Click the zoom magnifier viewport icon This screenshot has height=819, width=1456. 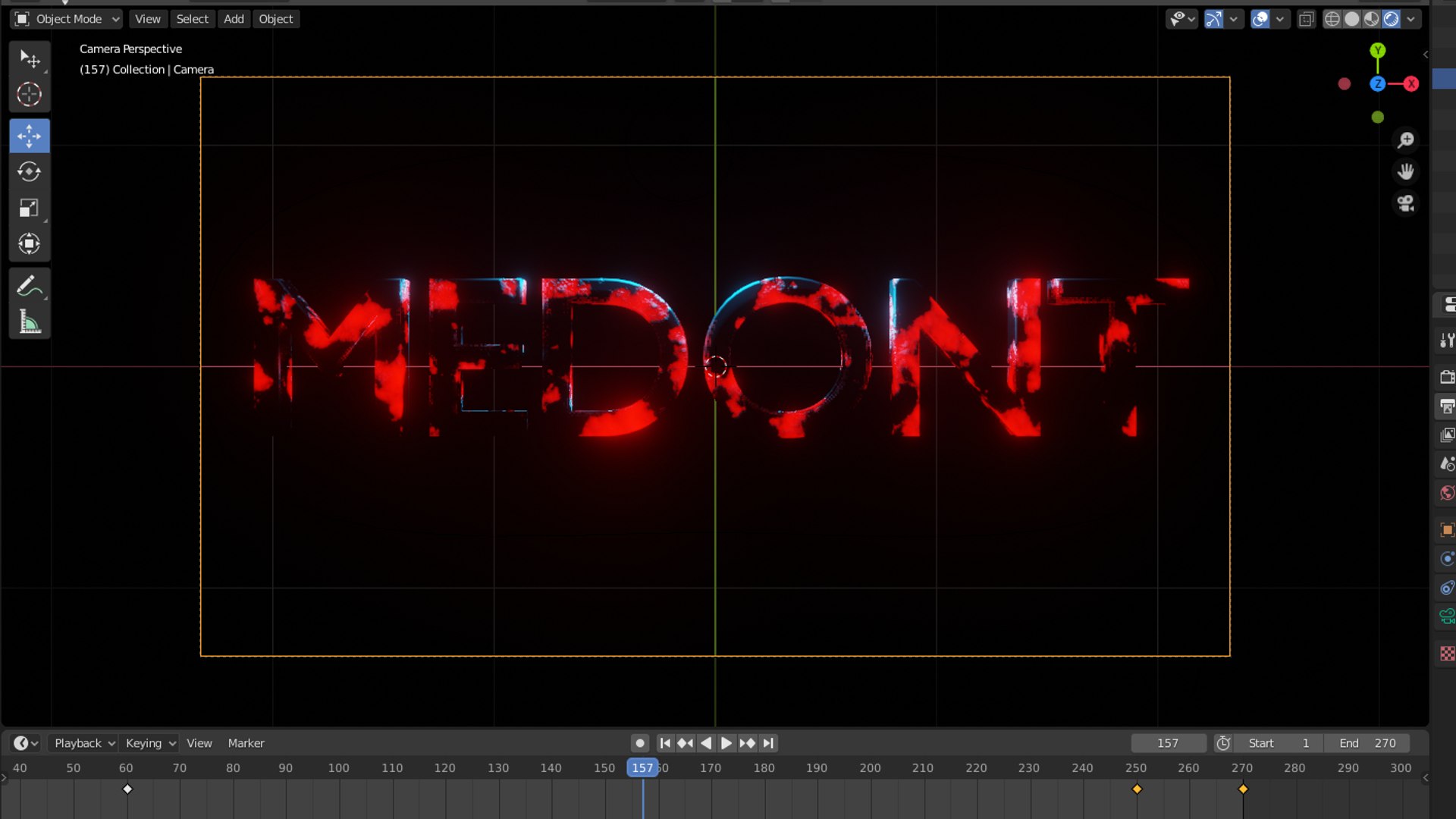tap(1405, 140)
